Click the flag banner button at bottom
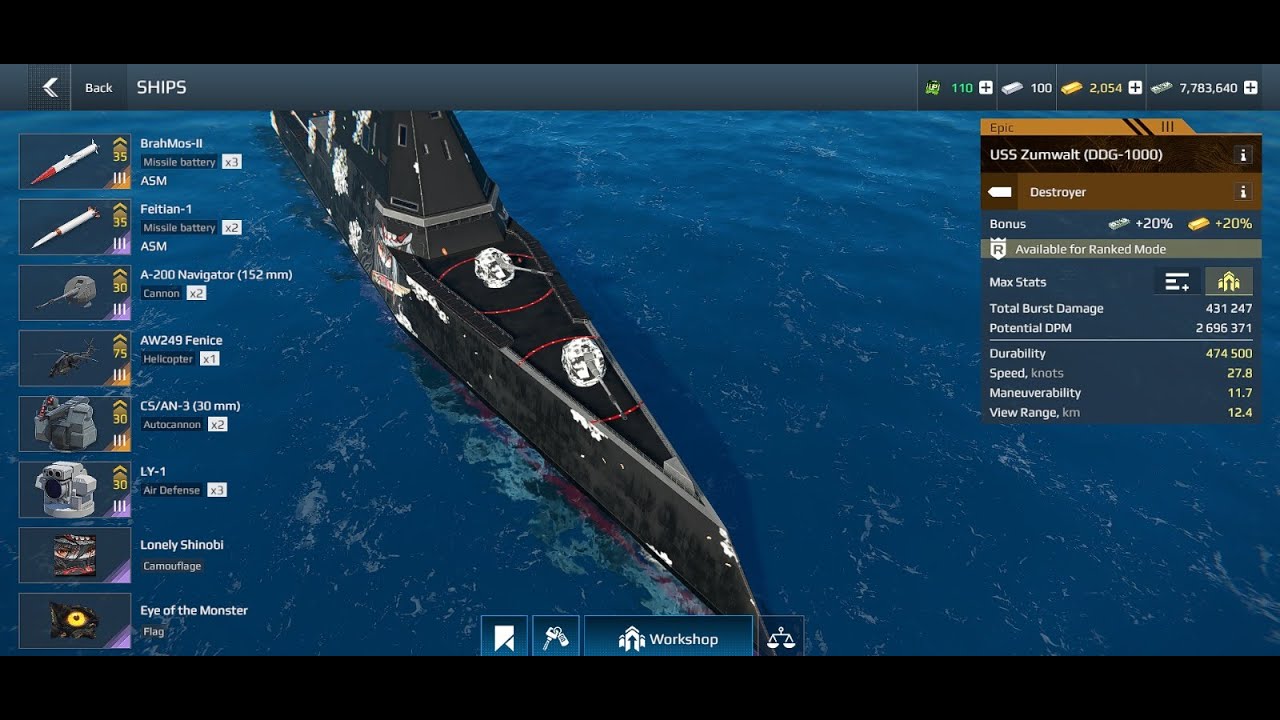Viewport: 1280px width, 720px height. (x=504, y=638)
